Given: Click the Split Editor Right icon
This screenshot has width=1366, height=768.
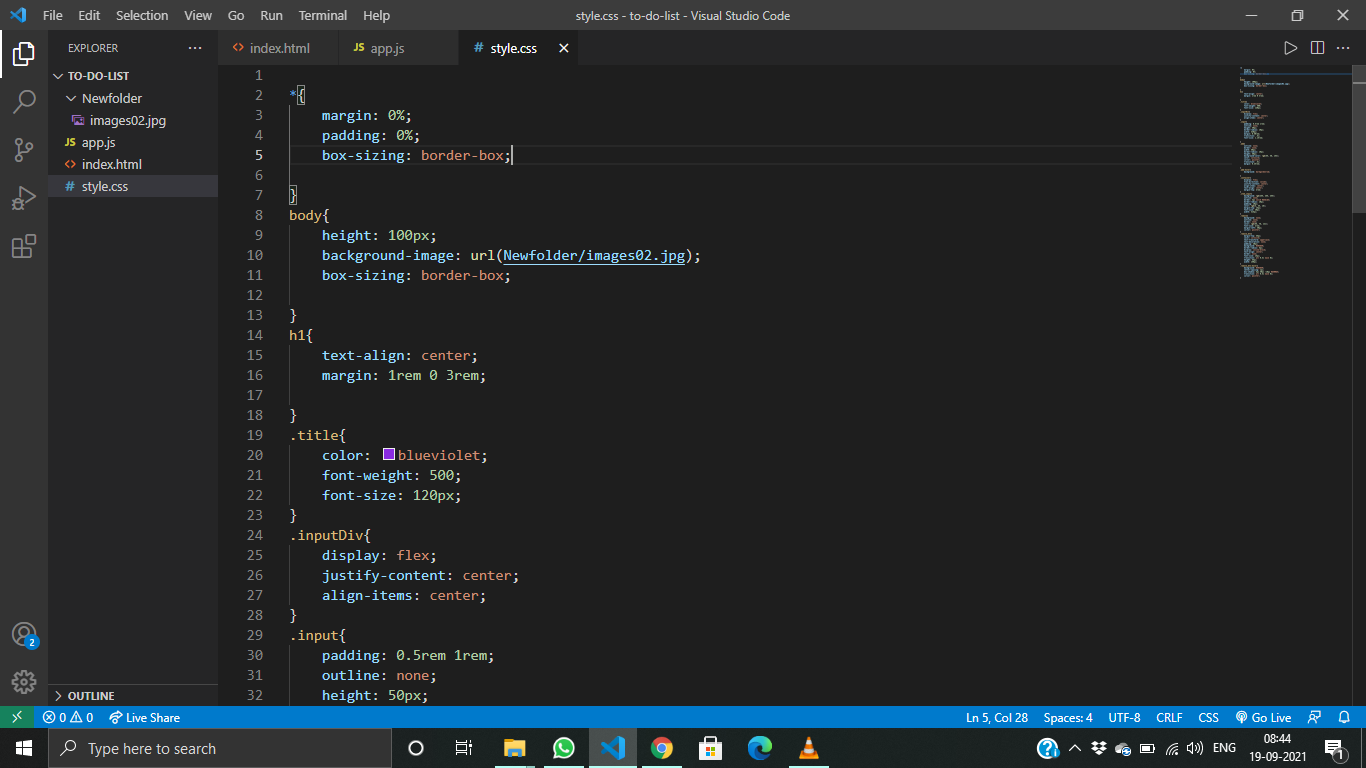Looking at the screenshot, I should coord(1317,48).
